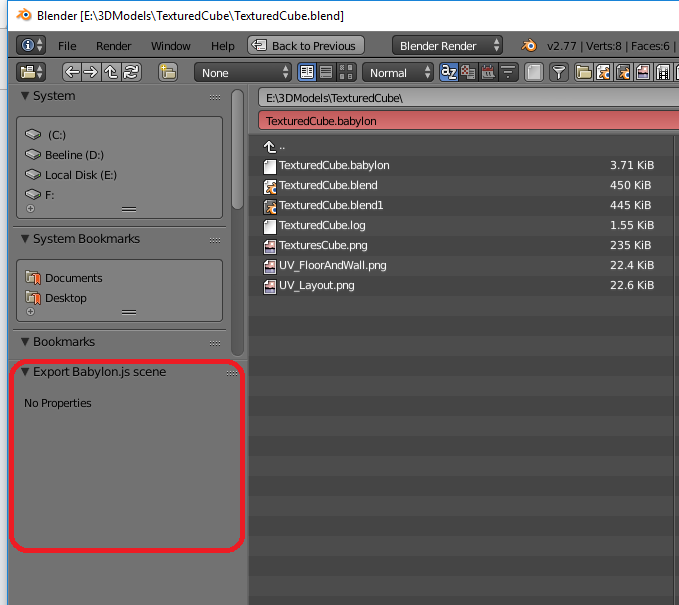This screenshot has height=605, width=679.
Task: Open the File menu
Action: coord(67,46)
